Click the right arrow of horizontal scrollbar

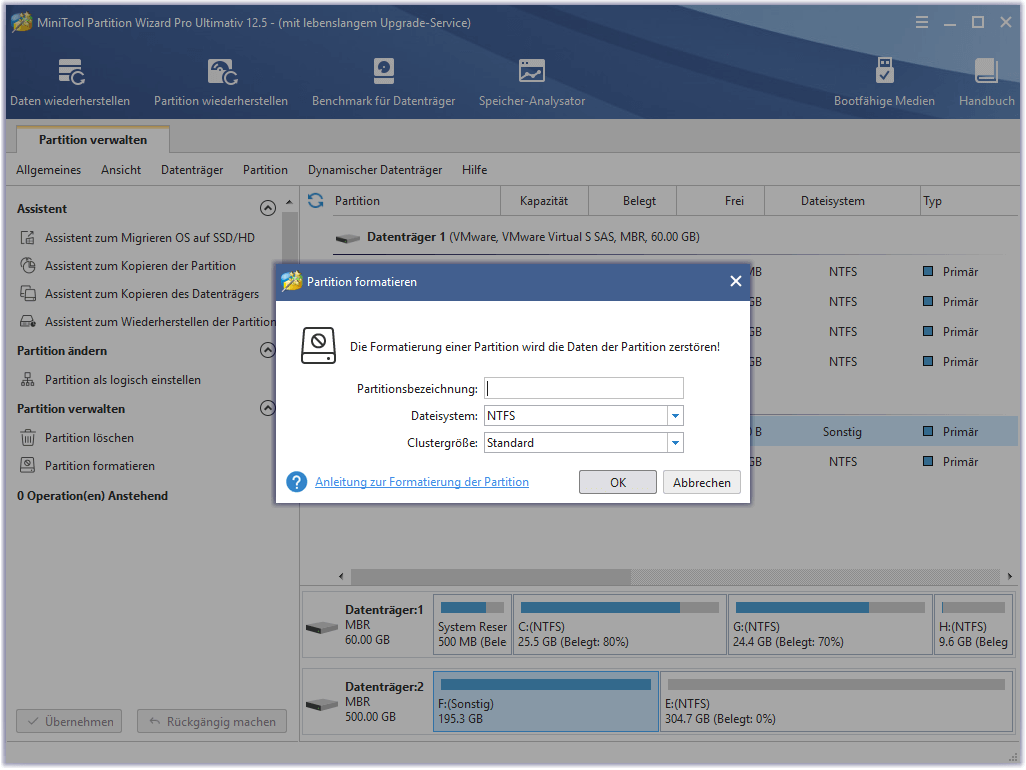click(x=1010, y=576)
